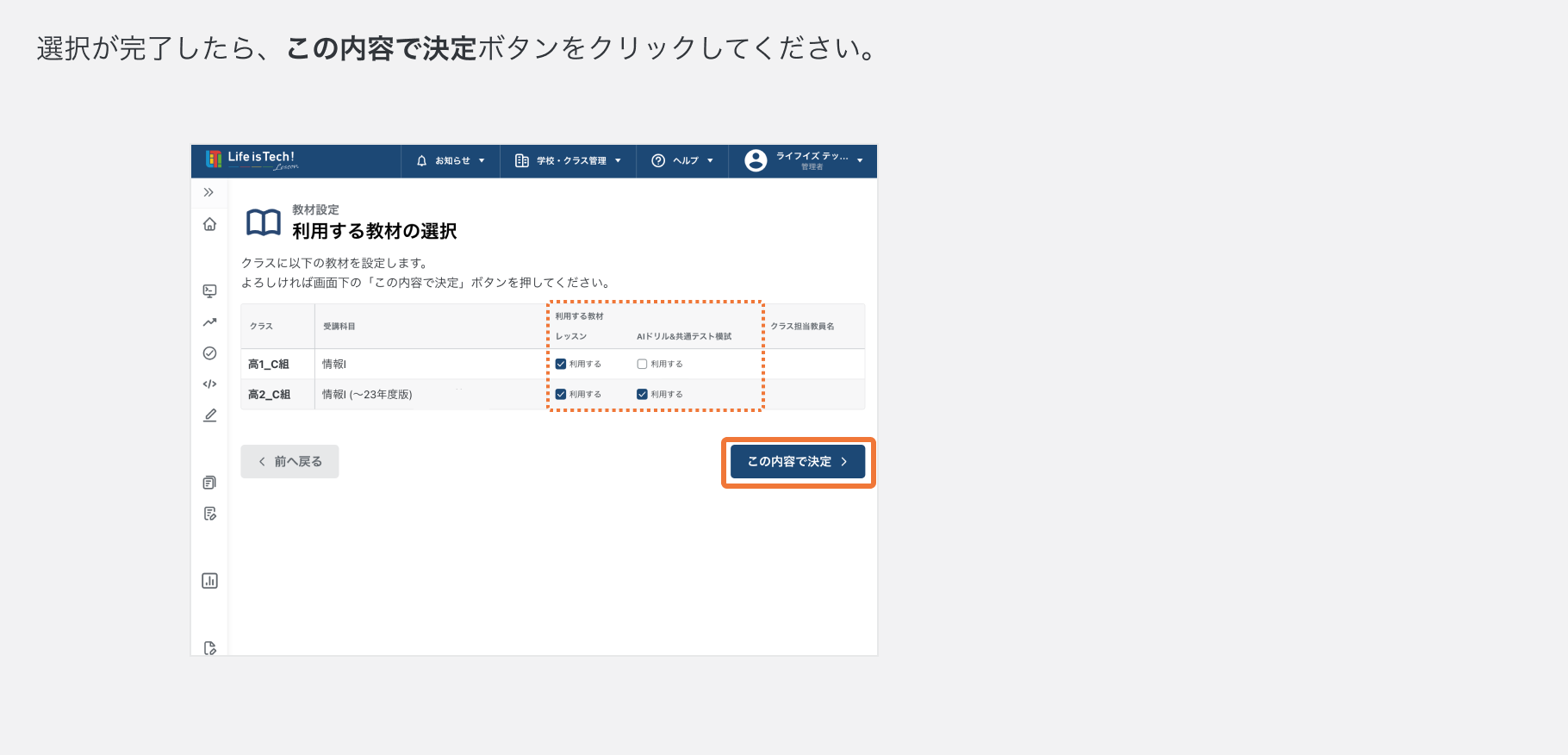Click the AIドリル&共通テスト模試 column header

[684, 337]
